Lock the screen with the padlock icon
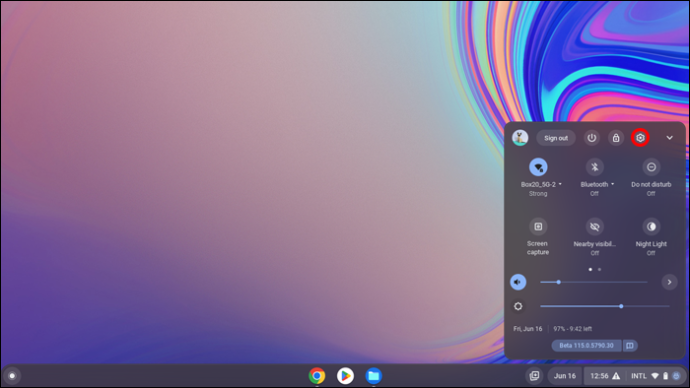Viewport: 690px width, 388px height. (x=616, y=138)
